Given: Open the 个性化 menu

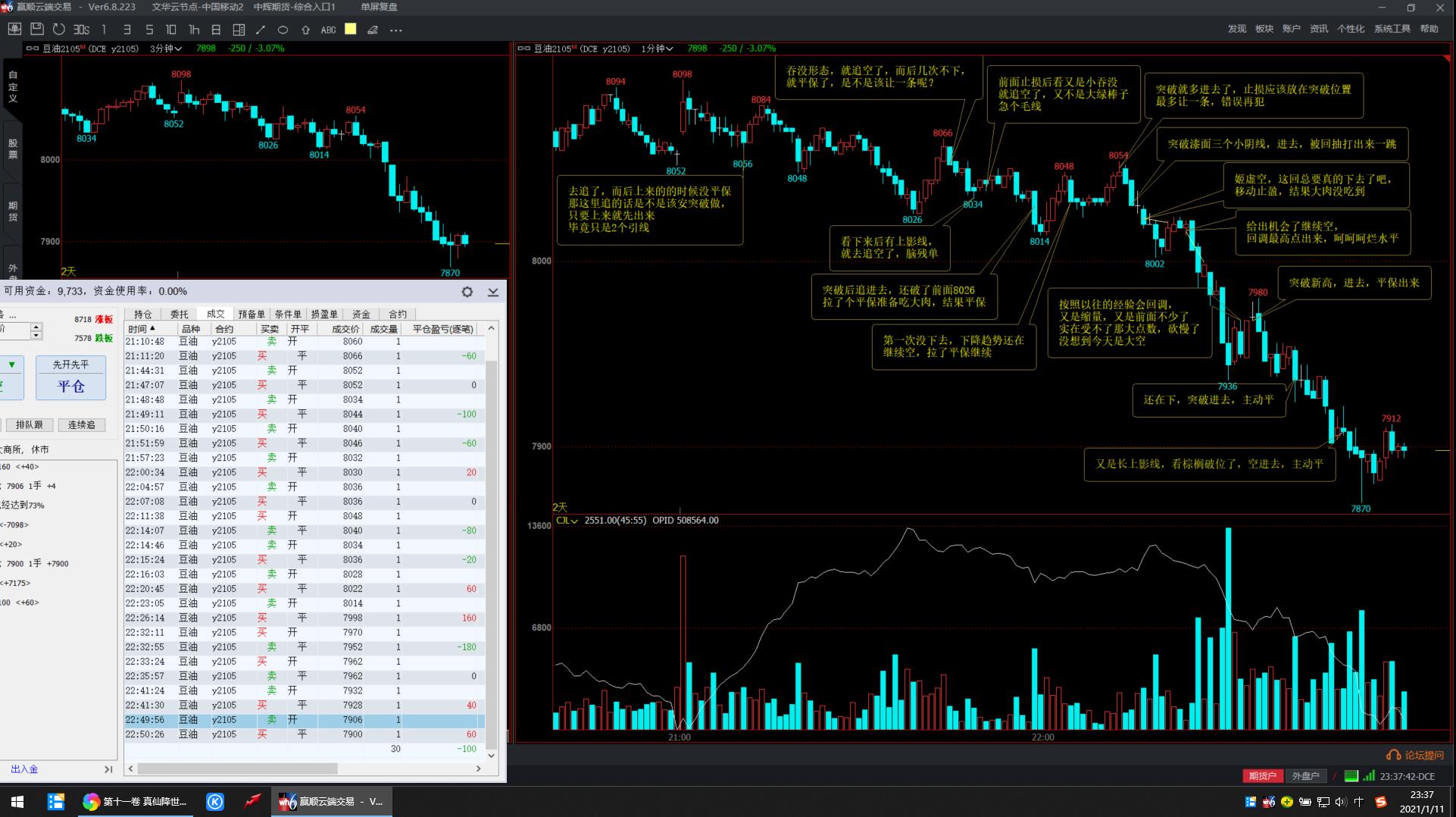Looking at the screenshot, I should [x=1351, y=29].
